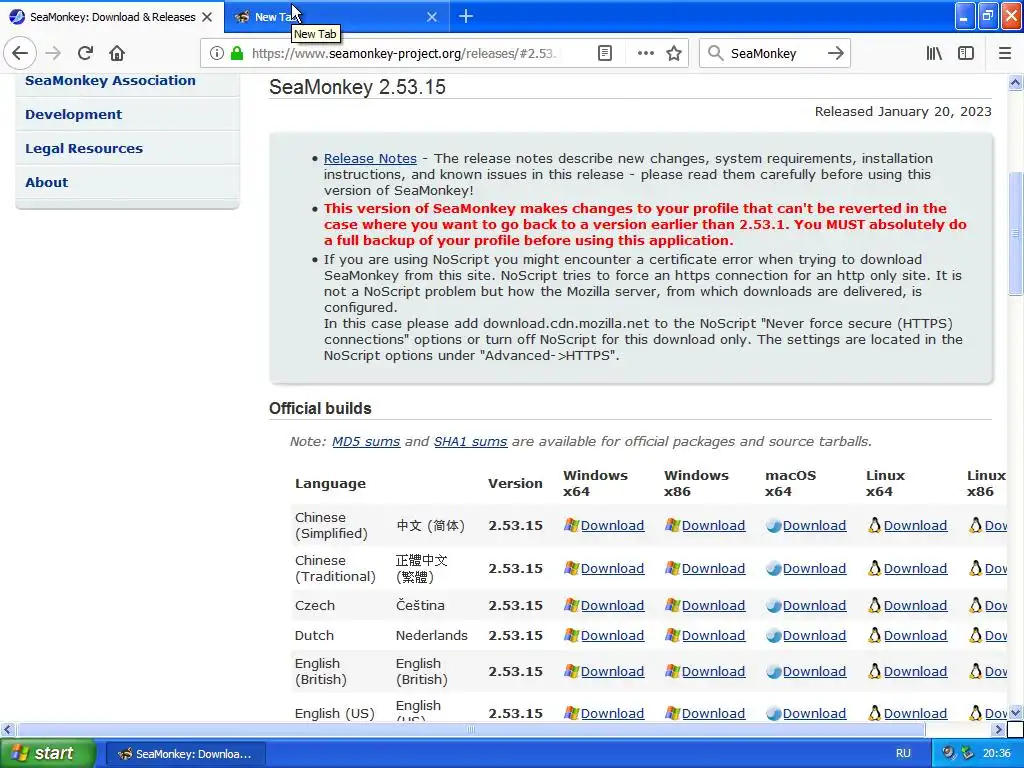This screenshot has height=768, width=1024.
Task: Submit the SeaMonkey search with the arrow
Action: pos(835,53)
